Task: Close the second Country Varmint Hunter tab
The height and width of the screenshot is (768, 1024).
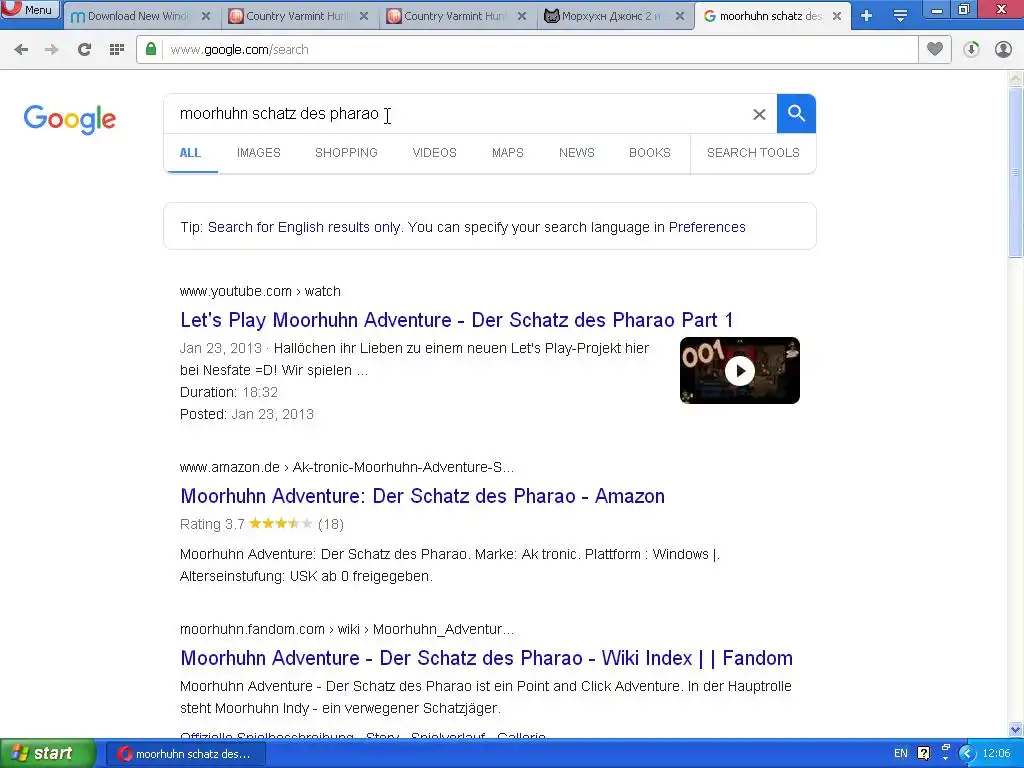Action: tap(522, 16)
